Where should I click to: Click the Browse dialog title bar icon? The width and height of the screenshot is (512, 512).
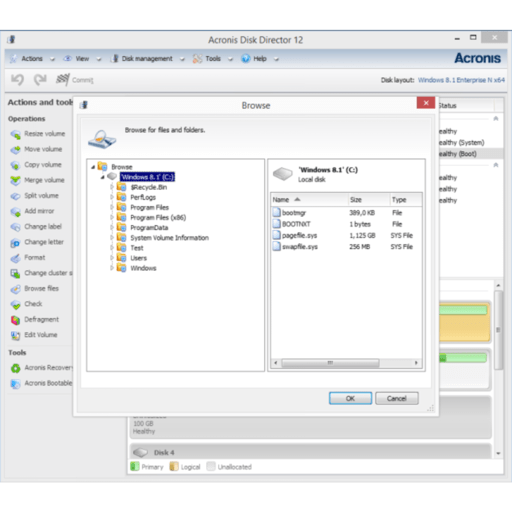click(84, 105)
